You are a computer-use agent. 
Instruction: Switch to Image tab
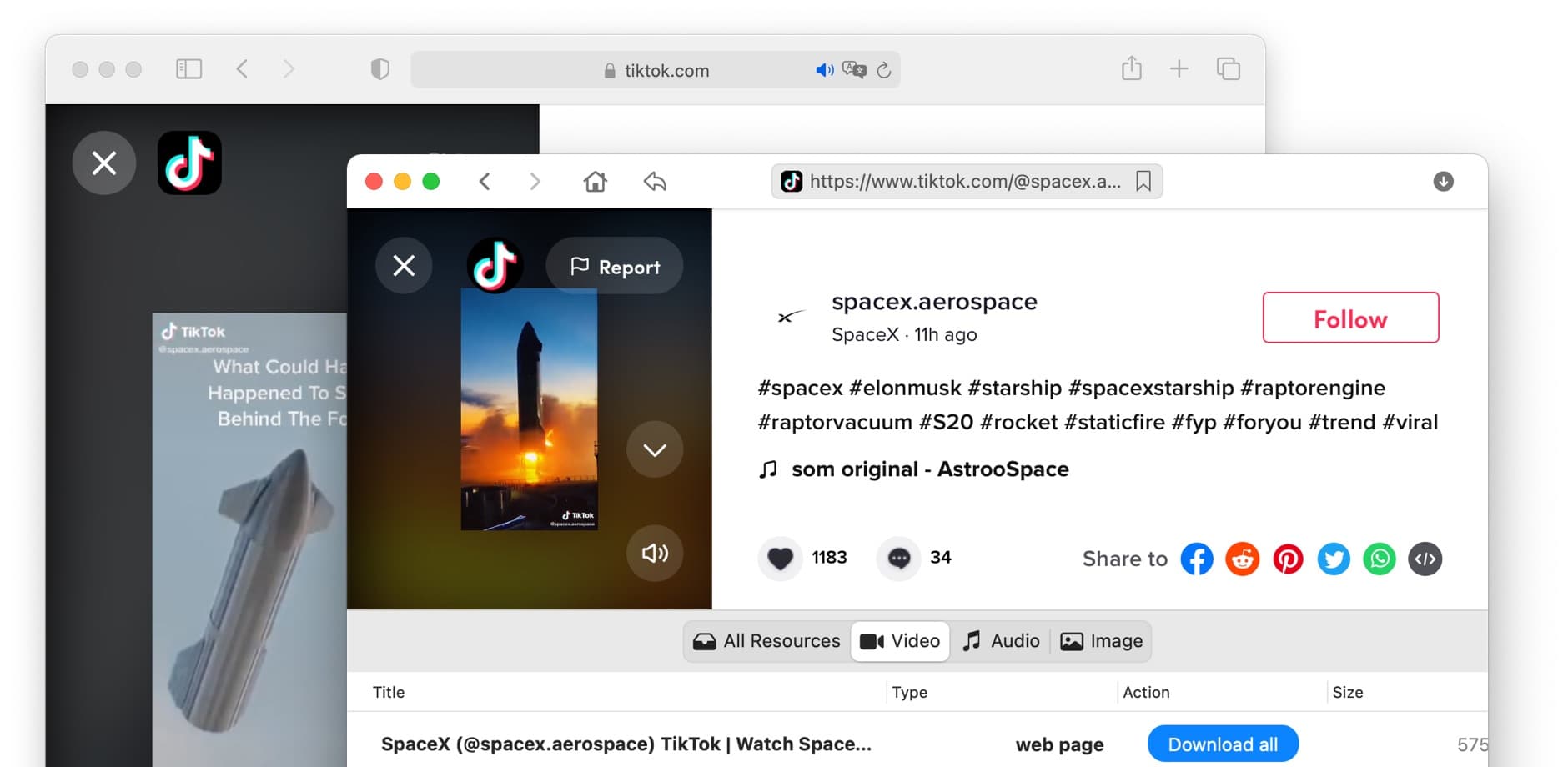click(1101, 641)
